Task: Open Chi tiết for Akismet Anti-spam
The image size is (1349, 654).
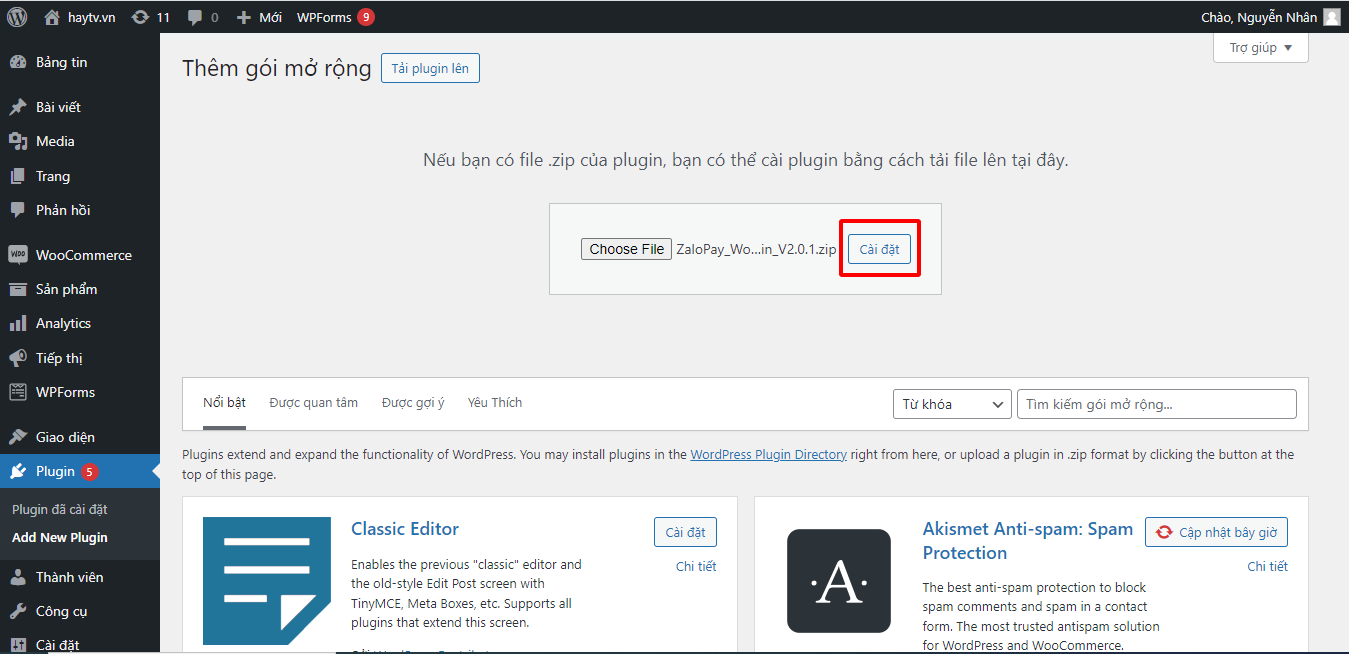Action: coord(1267,566)
